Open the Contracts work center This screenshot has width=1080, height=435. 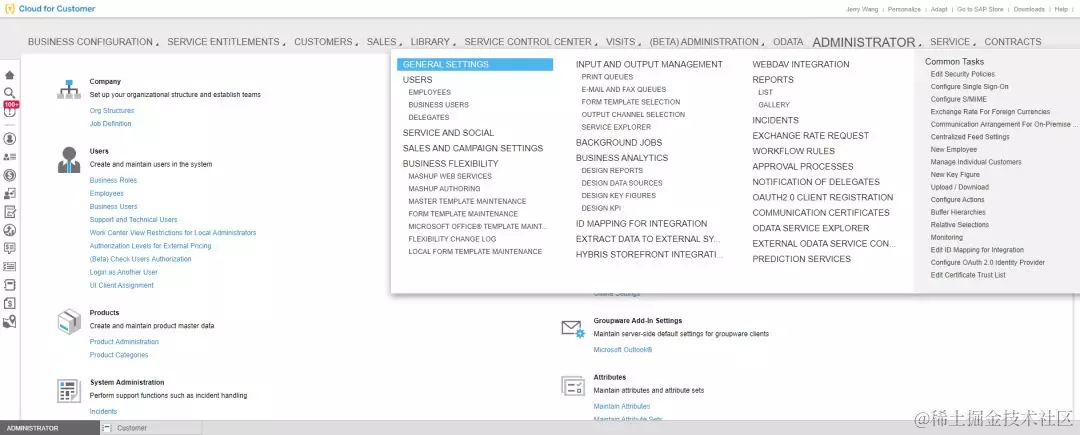pos(1012,42)
